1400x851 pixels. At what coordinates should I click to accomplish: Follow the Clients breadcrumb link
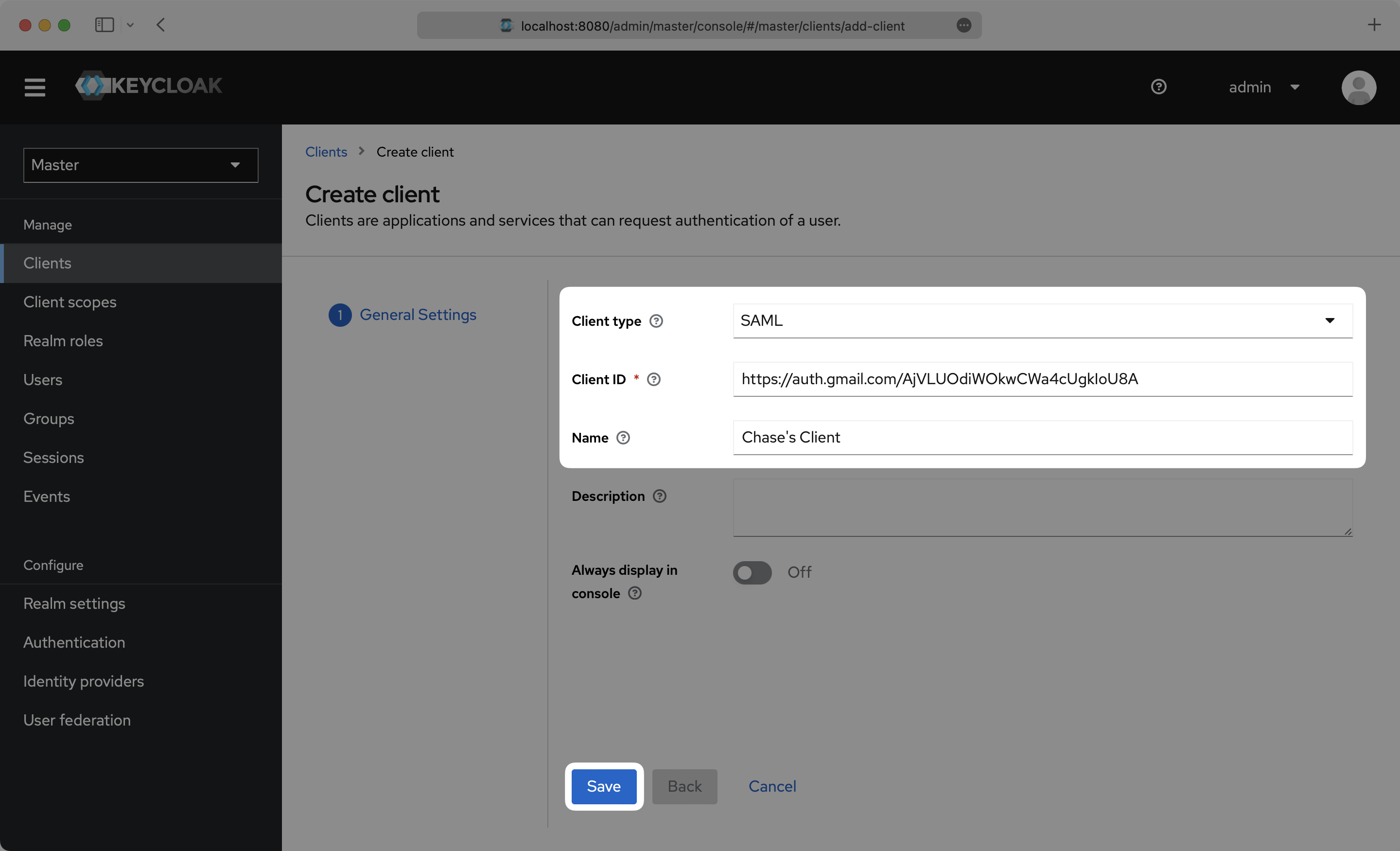point(326,151)
